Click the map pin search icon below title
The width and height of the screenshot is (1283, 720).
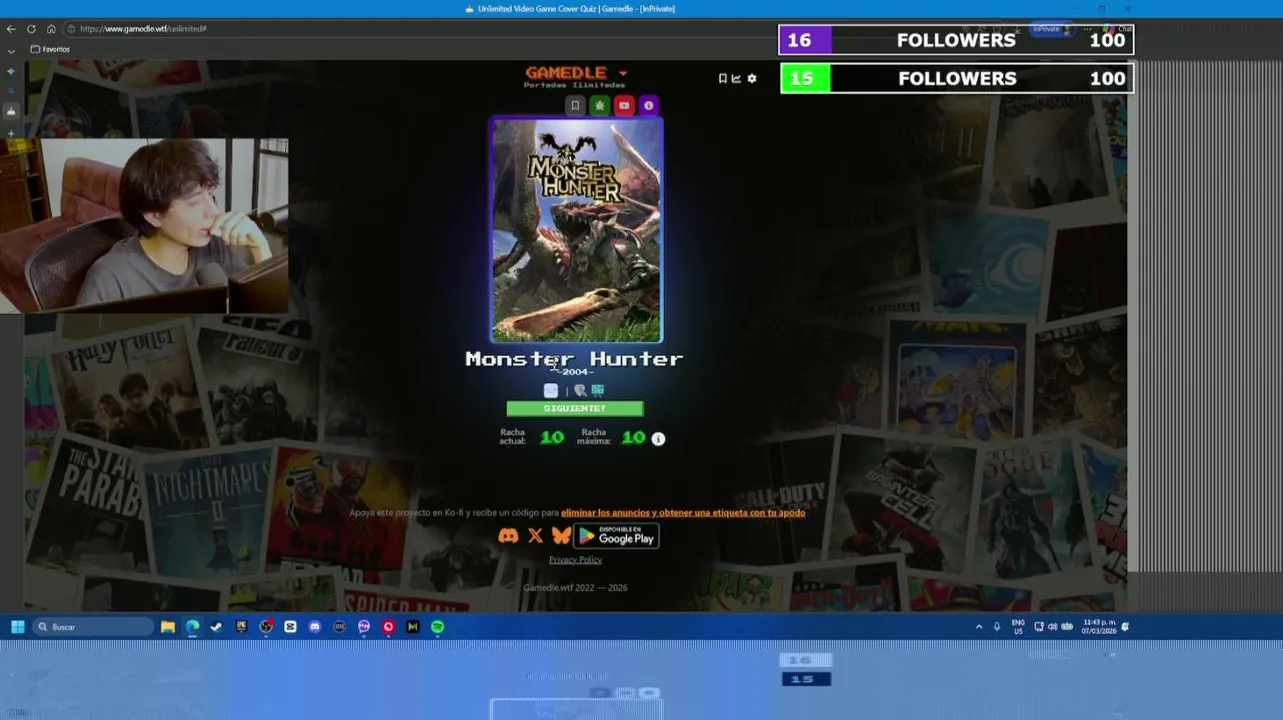(580, 391)
